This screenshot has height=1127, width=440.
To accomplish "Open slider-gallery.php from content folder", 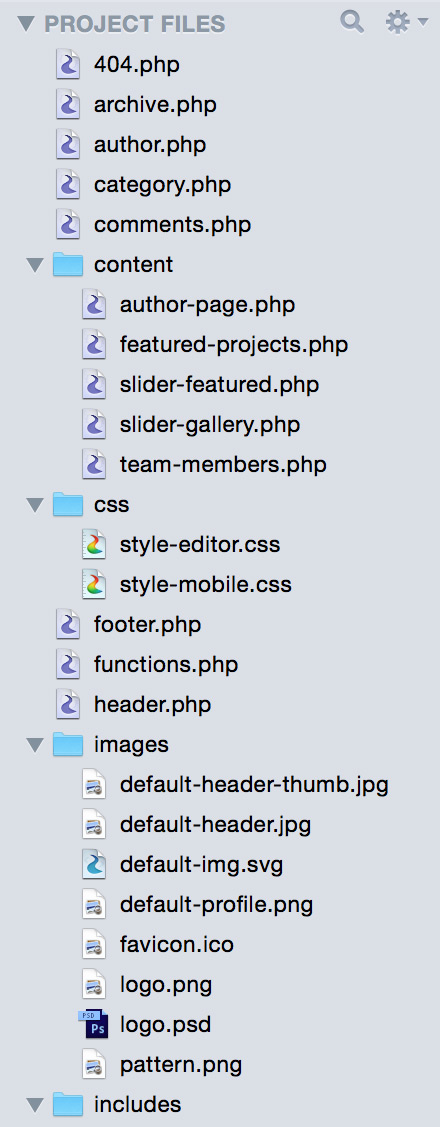I will 210,425.
